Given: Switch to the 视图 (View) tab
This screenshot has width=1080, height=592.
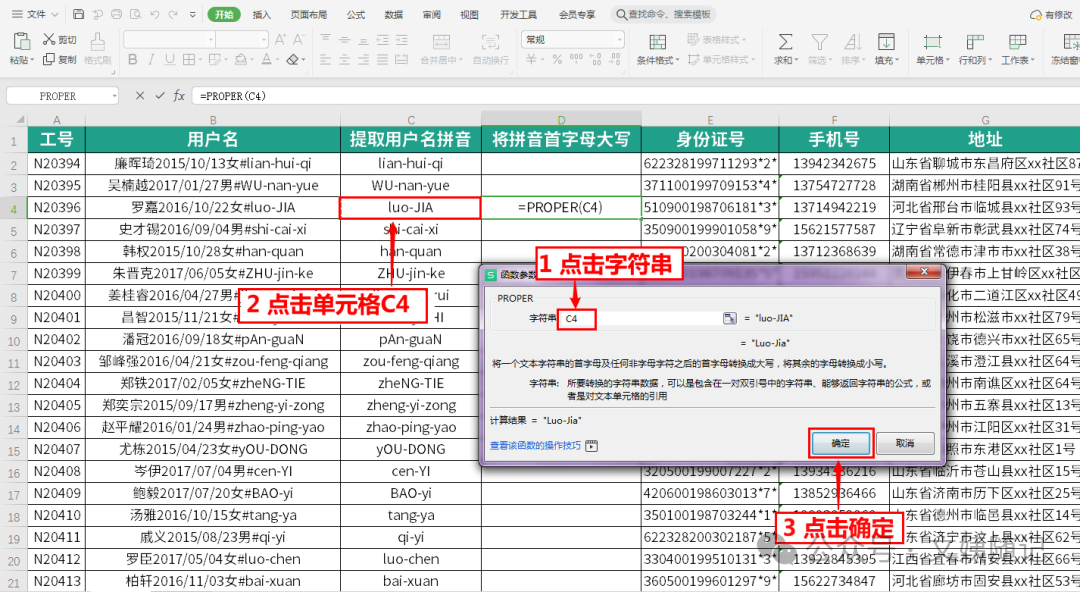Looking at the screenshot, I should point(470,14).
